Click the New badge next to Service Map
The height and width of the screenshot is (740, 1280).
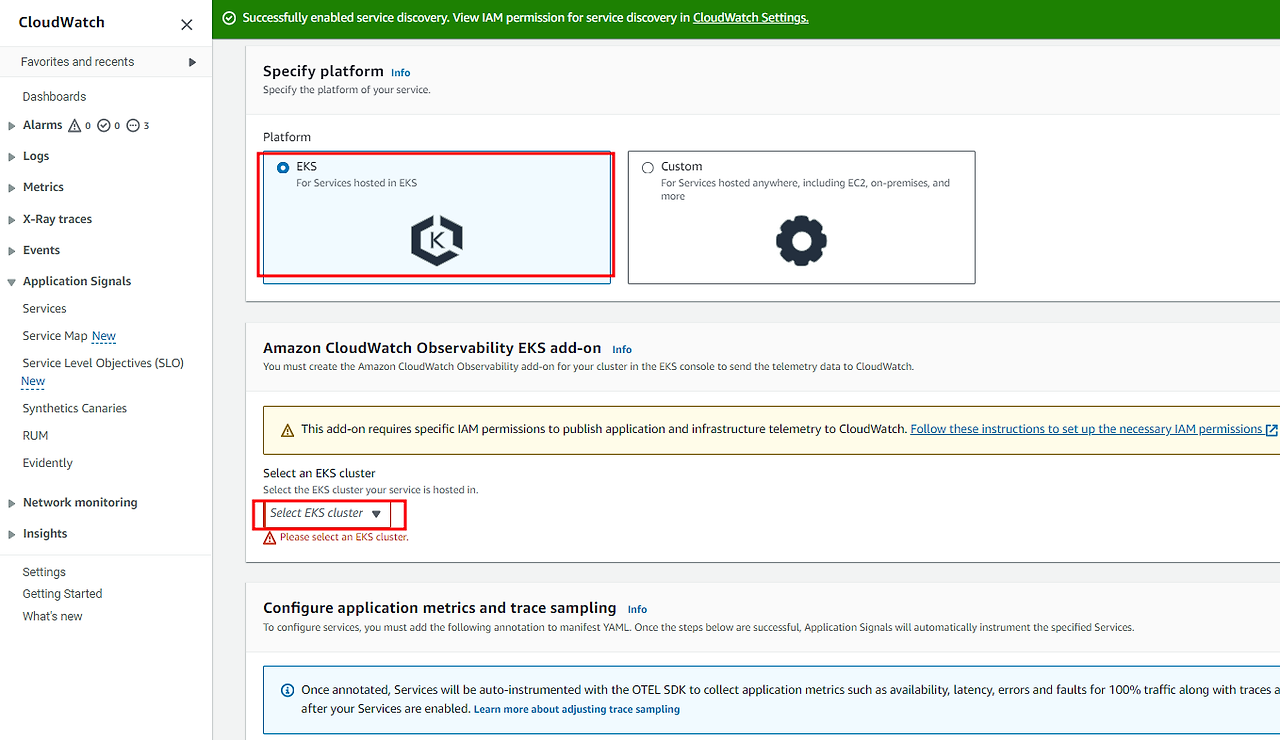point(104,336)
